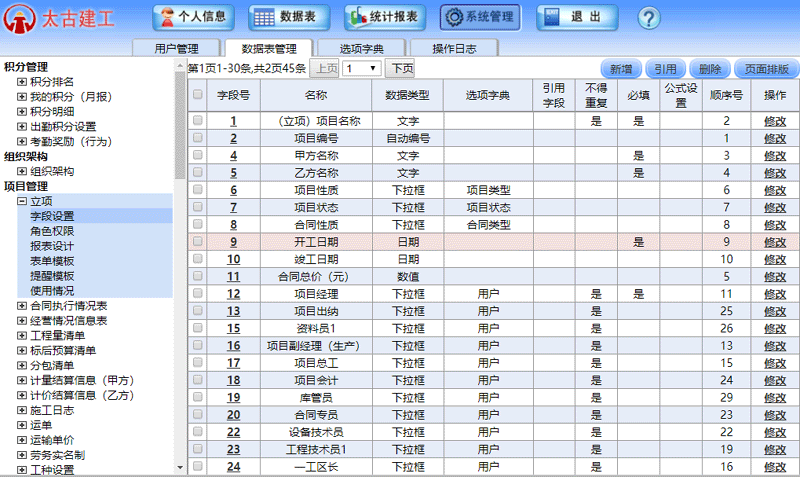Click the 引用 button
Viewport: 800px width, 477px height.
(x=665, y=69)
